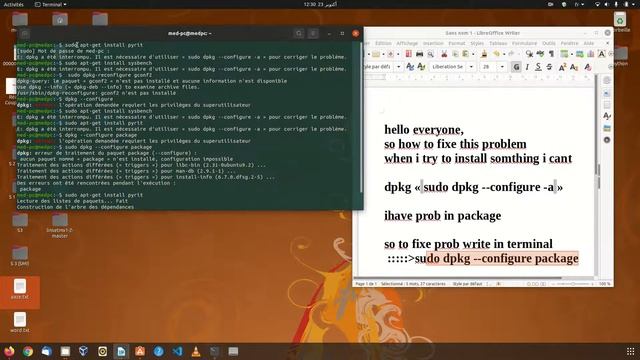Click the search icon in Terminal title bar

(299, 33)
